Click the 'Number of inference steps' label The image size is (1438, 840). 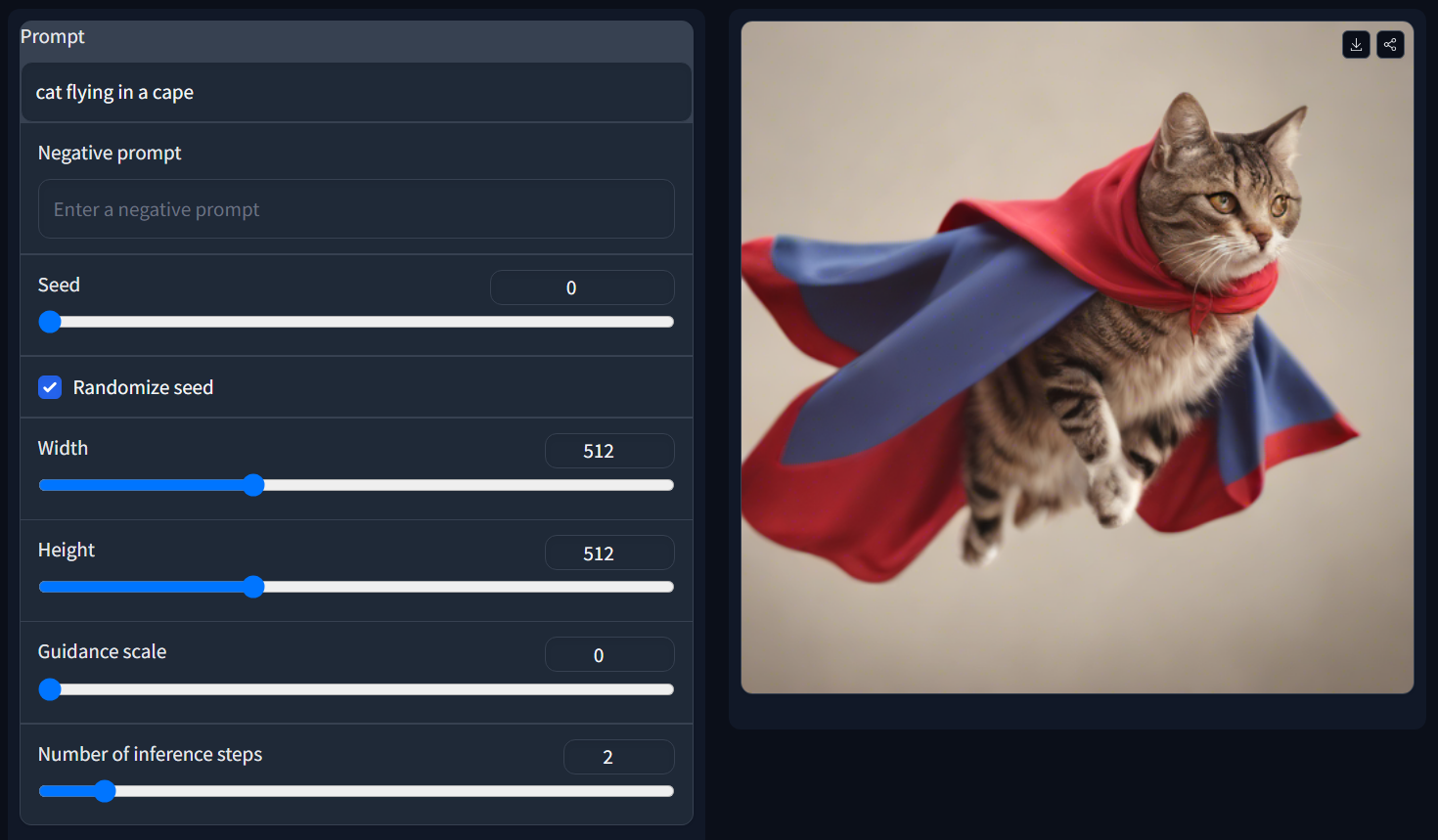click(150, 754)
